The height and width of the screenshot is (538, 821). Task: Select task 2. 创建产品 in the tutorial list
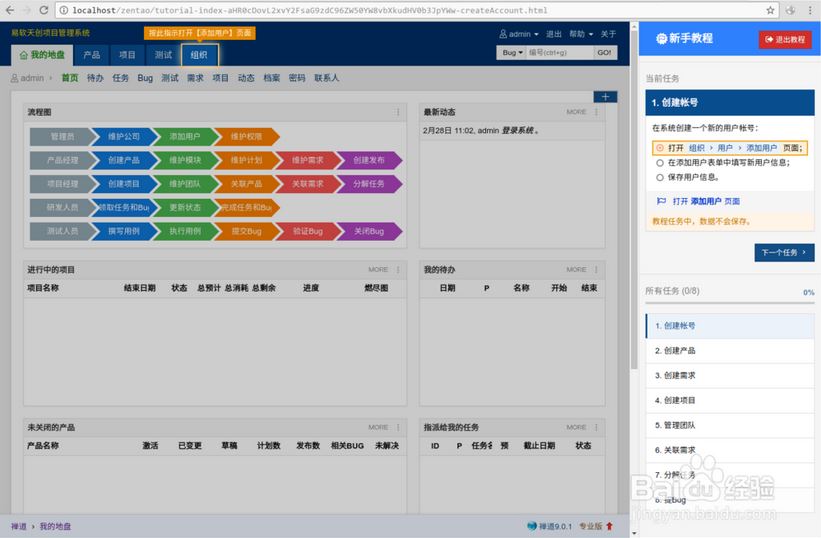point(730,351)
